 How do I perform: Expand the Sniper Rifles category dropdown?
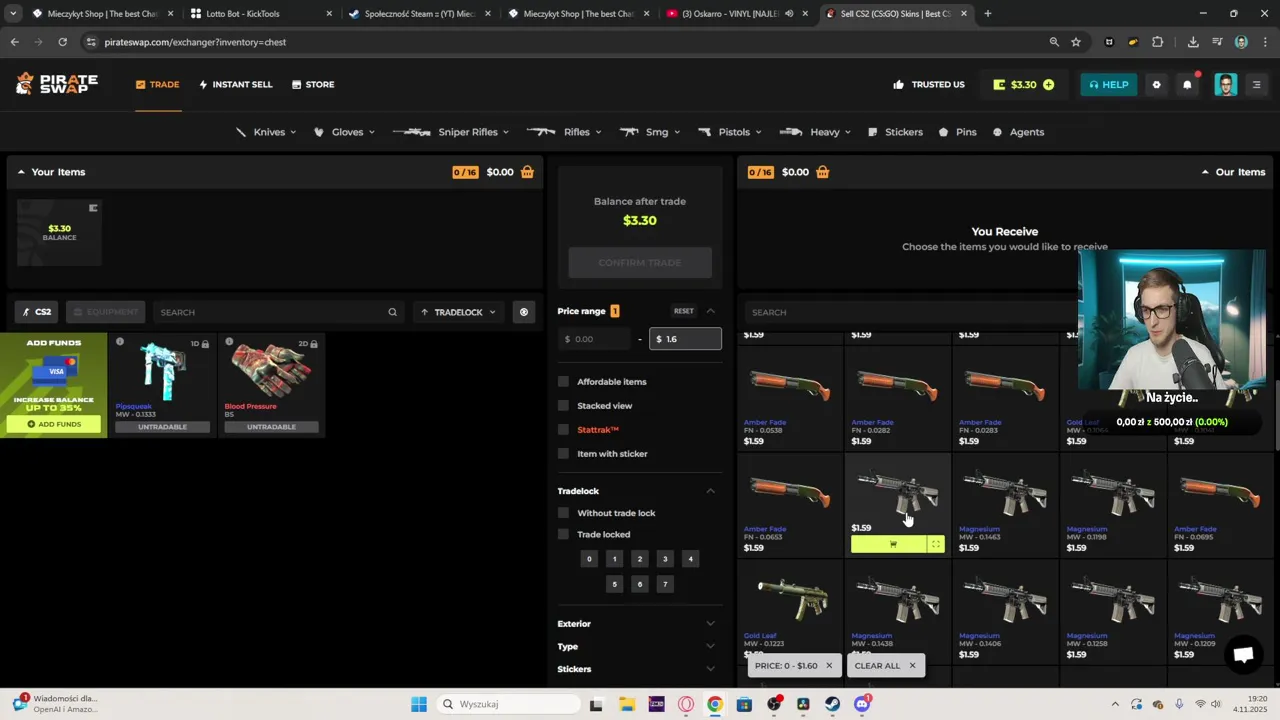[x=451, y=132]
